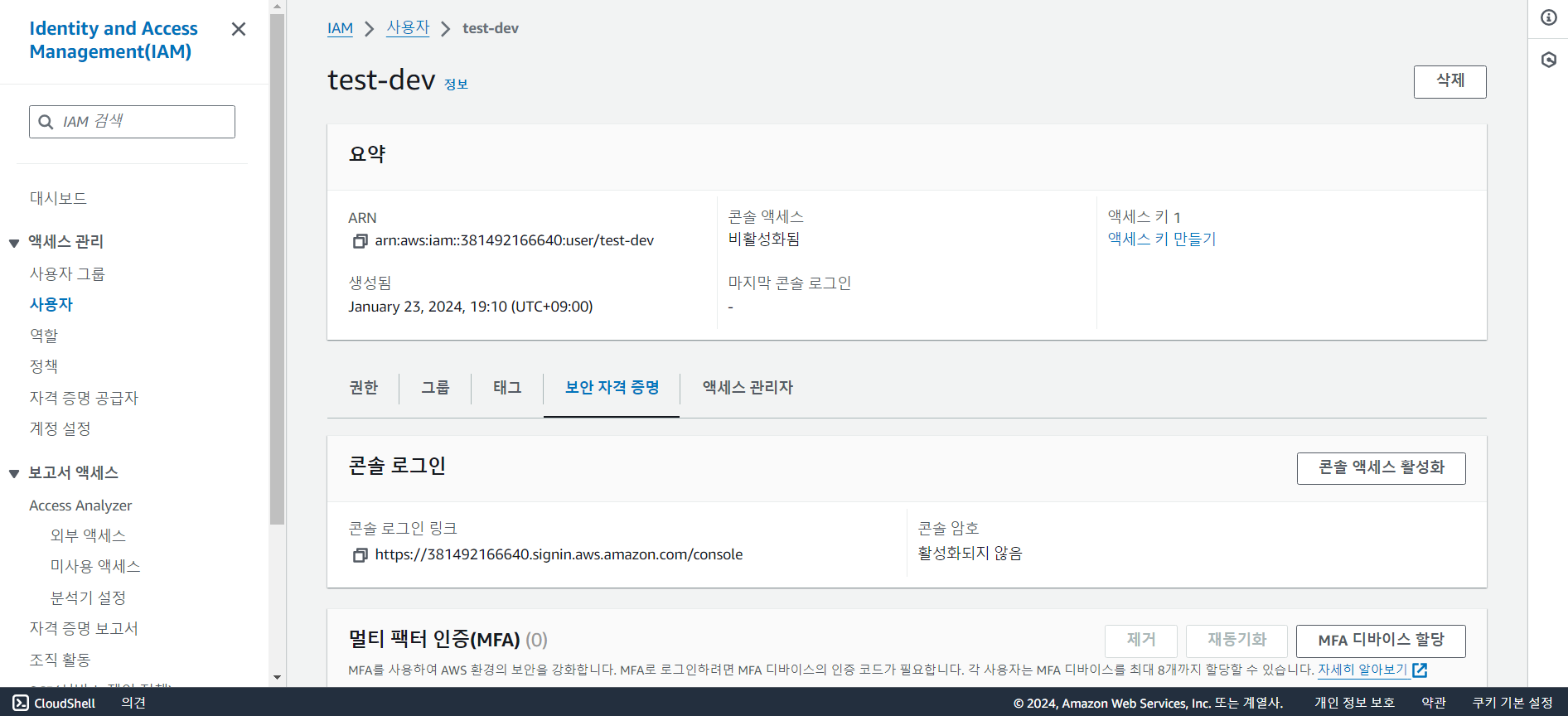Open 정책 in the sidebar
This screenshot has width=1568, height=716.
click(44, 367)
